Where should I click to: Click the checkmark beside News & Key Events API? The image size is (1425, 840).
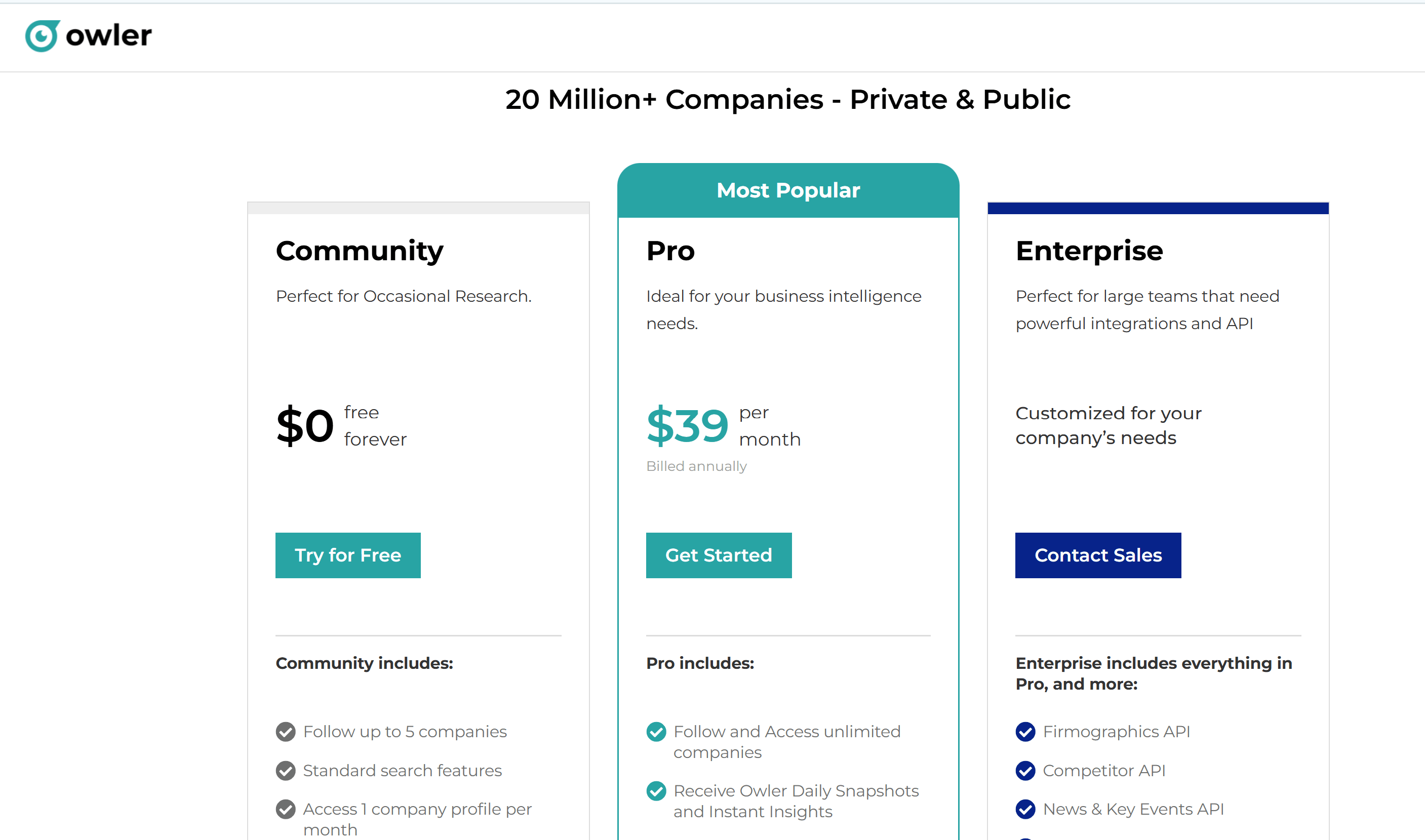1025,810
